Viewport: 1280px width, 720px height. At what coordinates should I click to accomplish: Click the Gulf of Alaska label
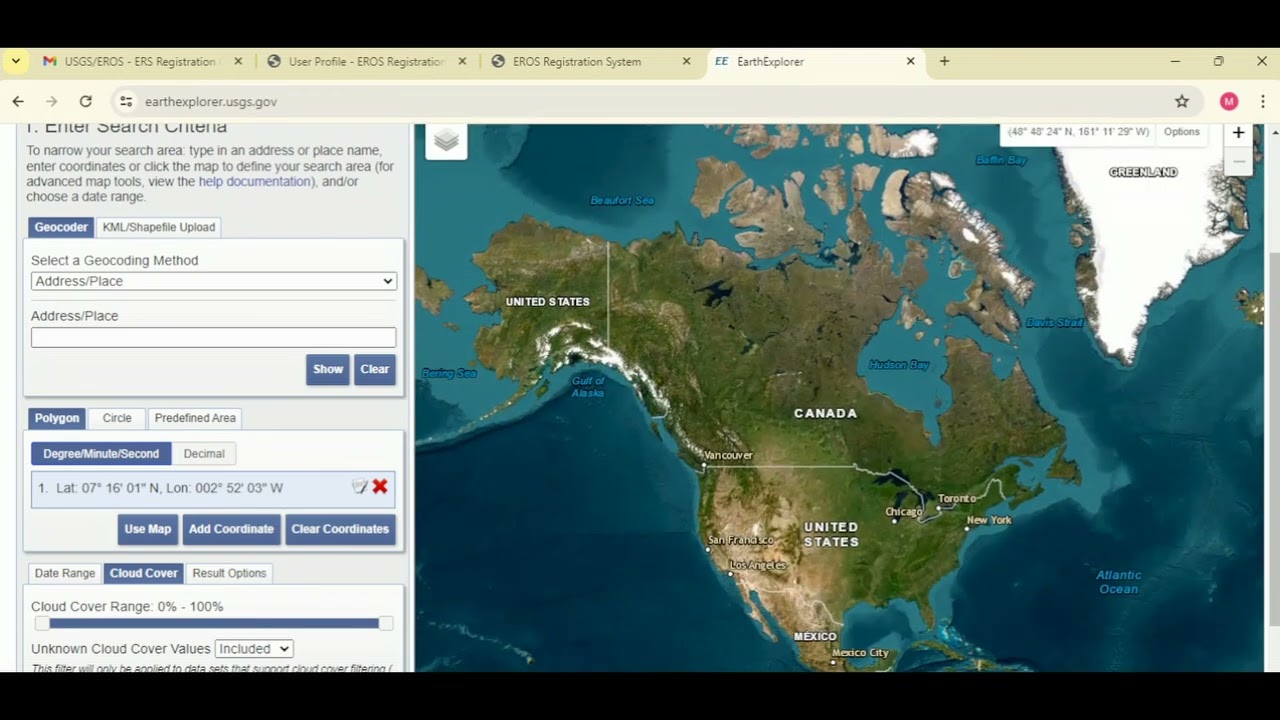coord(588,387)
